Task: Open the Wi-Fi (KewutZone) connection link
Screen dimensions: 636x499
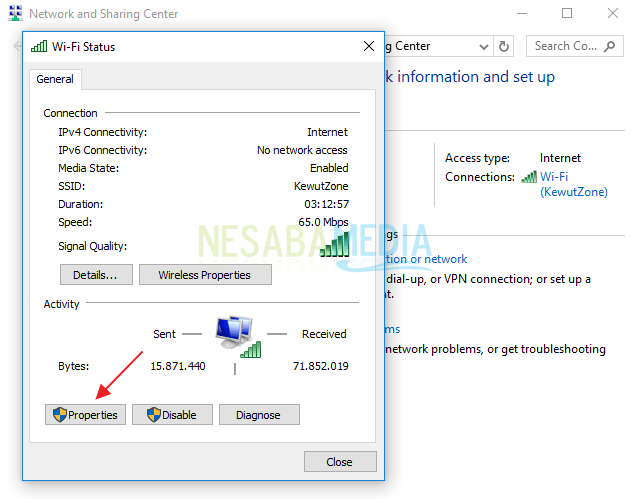Action: coord(574,184)
